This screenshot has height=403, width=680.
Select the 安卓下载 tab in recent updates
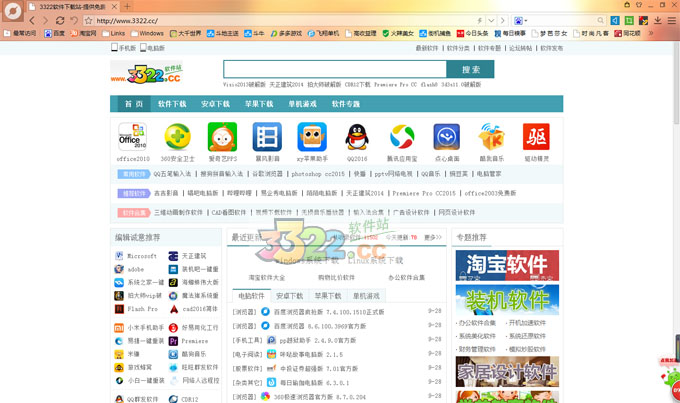pyautogui.click(x=290, y=296)
